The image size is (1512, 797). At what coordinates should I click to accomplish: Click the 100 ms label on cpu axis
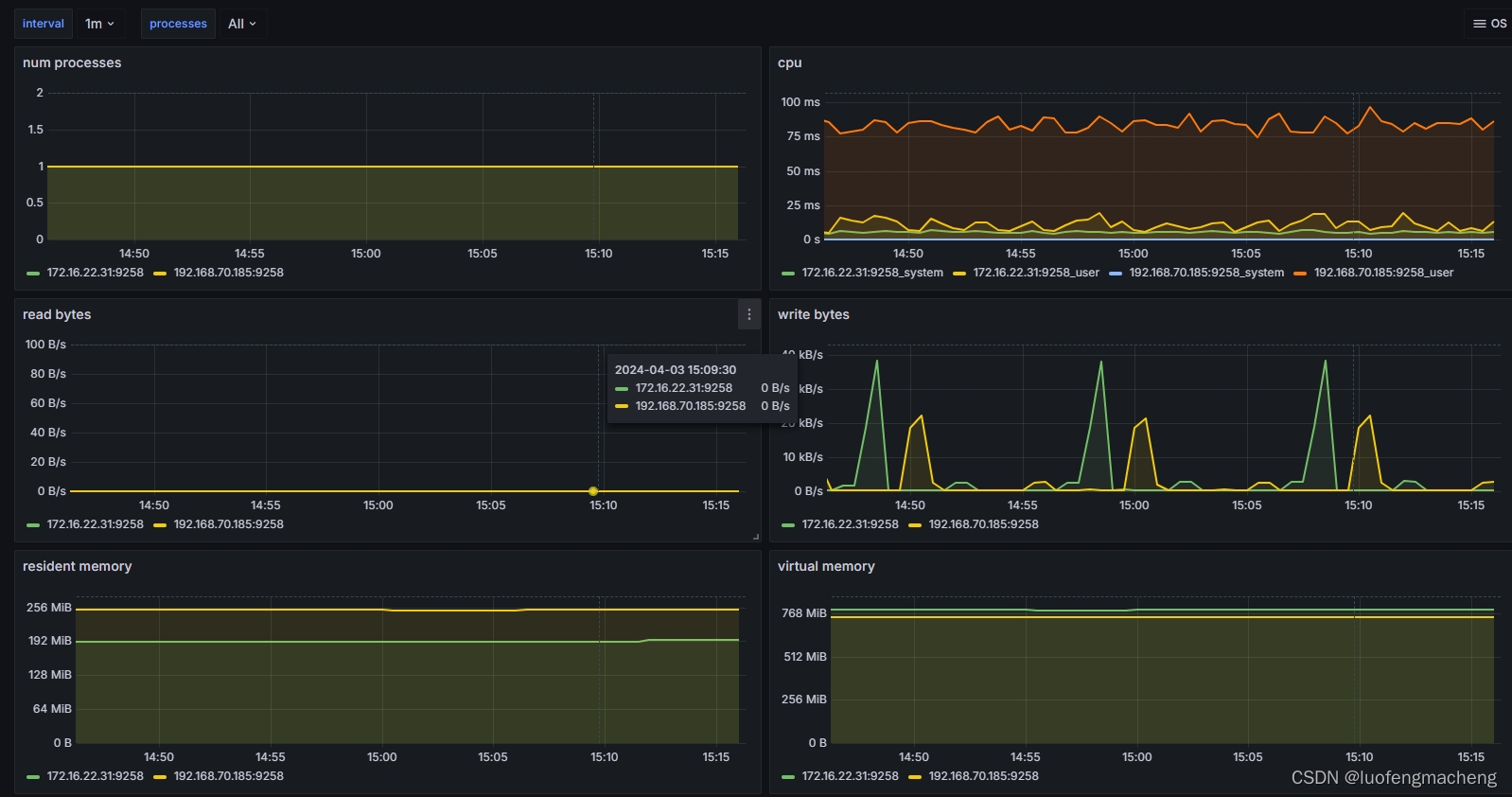coord(800,102)
